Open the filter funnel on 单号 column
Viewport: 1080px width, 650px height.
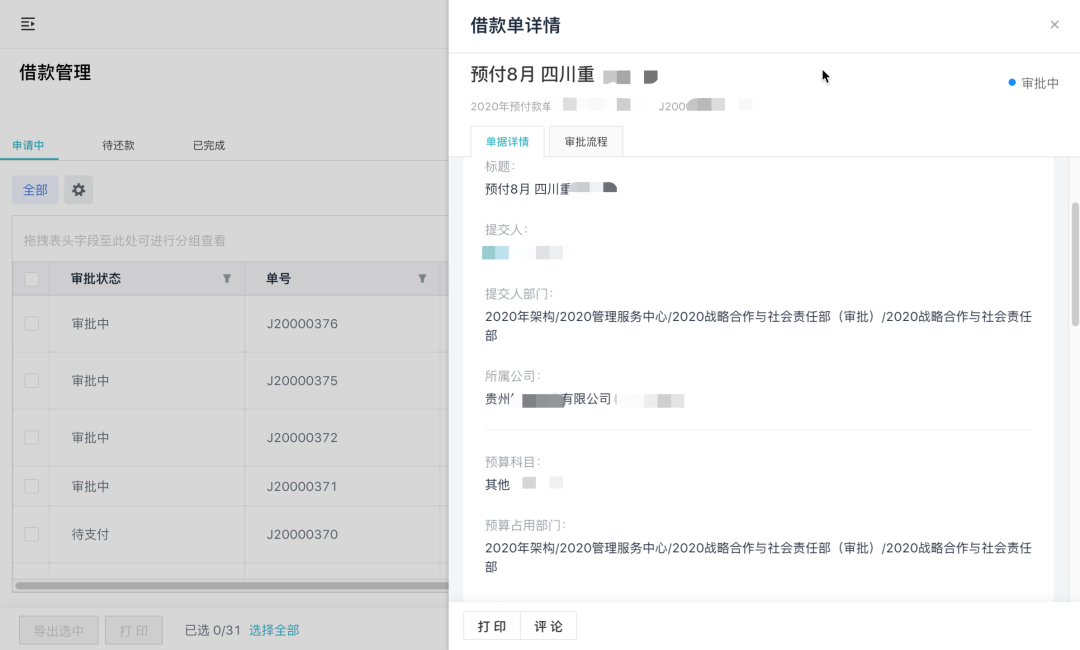[421, 278]
